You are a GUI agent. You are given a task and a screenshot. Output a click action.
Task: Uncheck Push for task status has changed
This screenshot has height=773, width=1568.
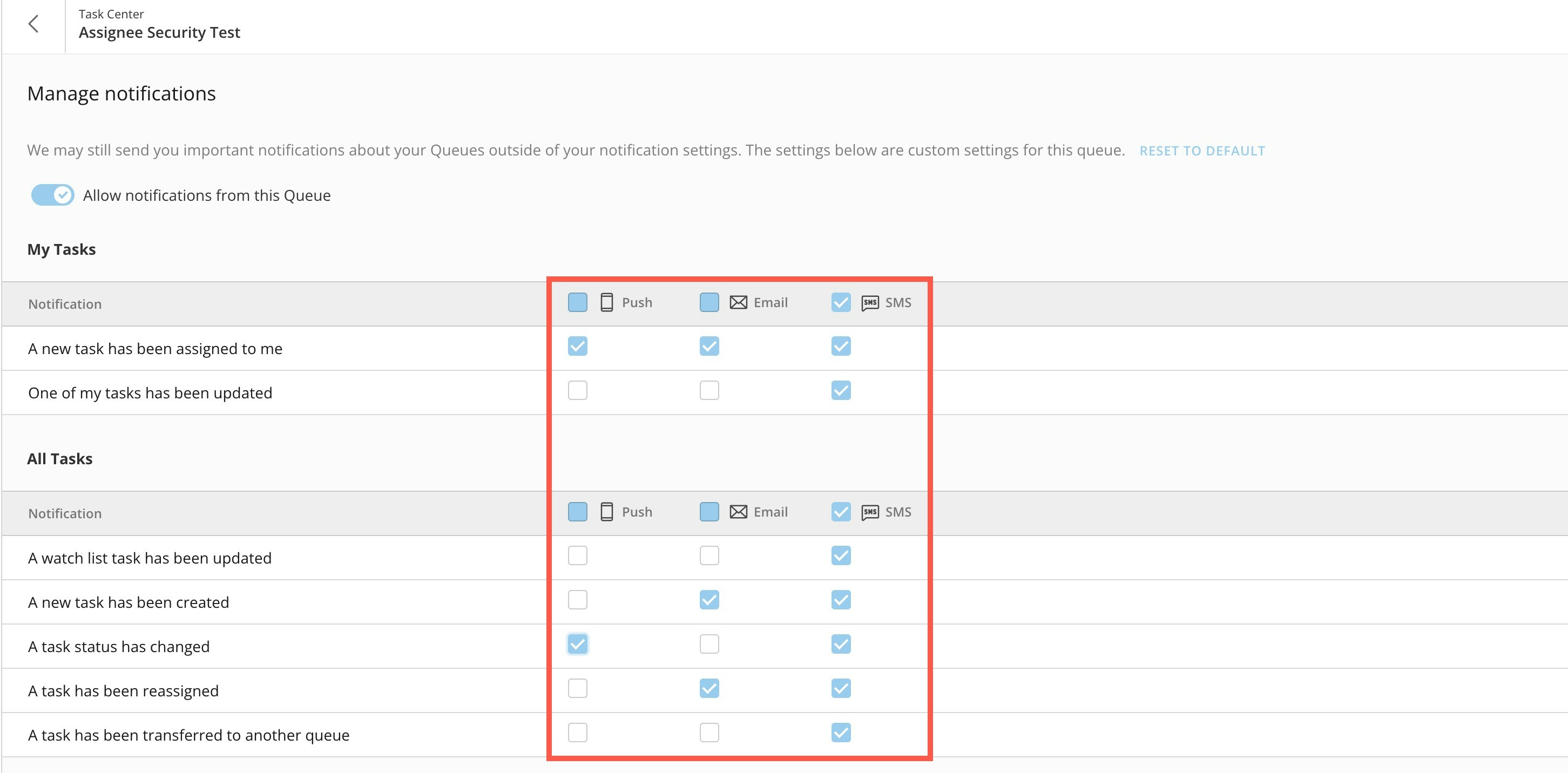577,644
